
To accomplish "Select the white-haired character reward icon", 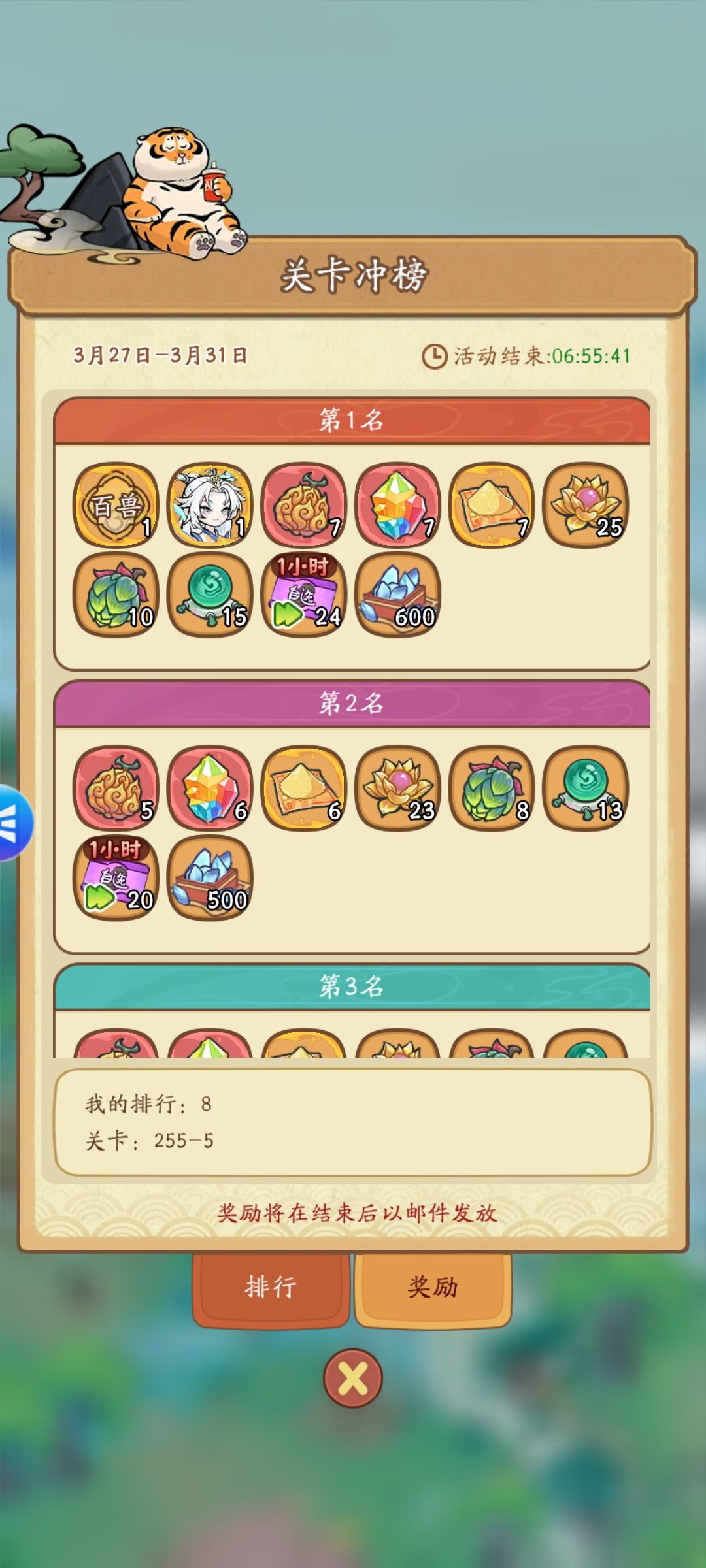I will [x=210, y=504].
